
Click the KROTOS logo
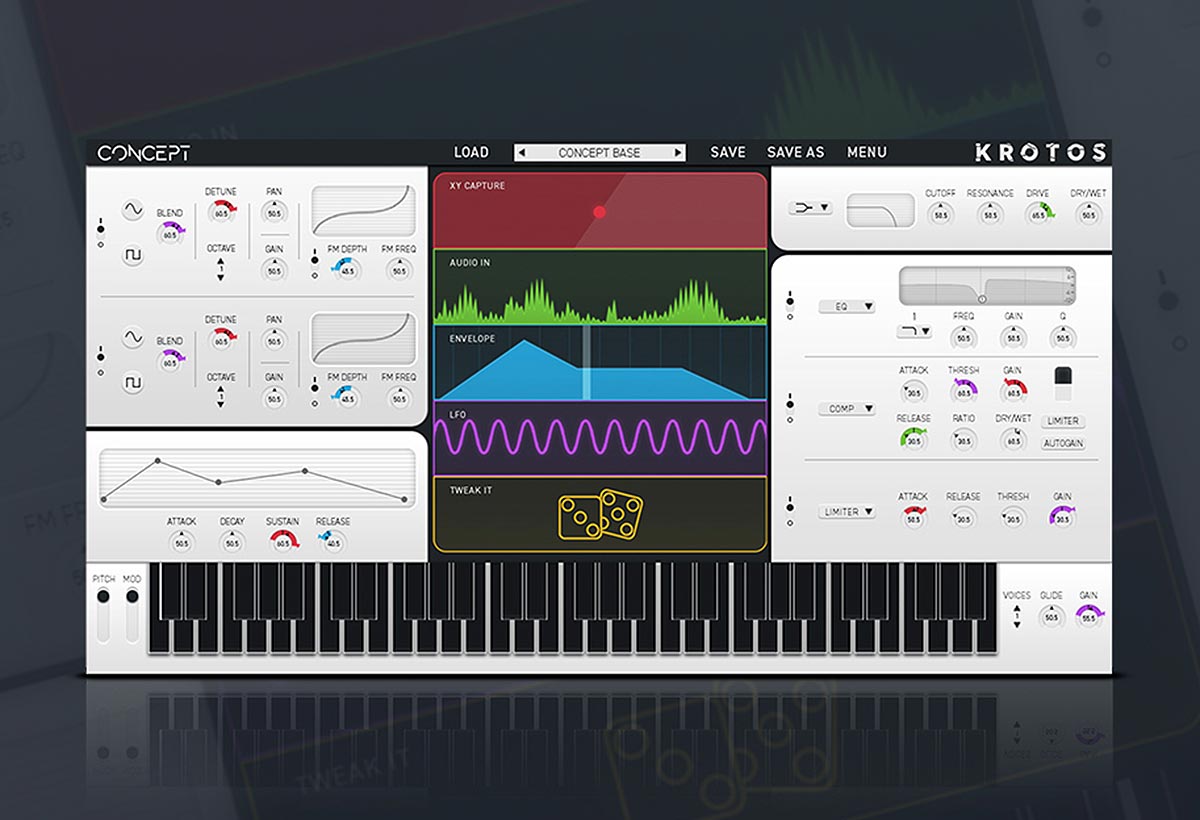click(1040, 152)
